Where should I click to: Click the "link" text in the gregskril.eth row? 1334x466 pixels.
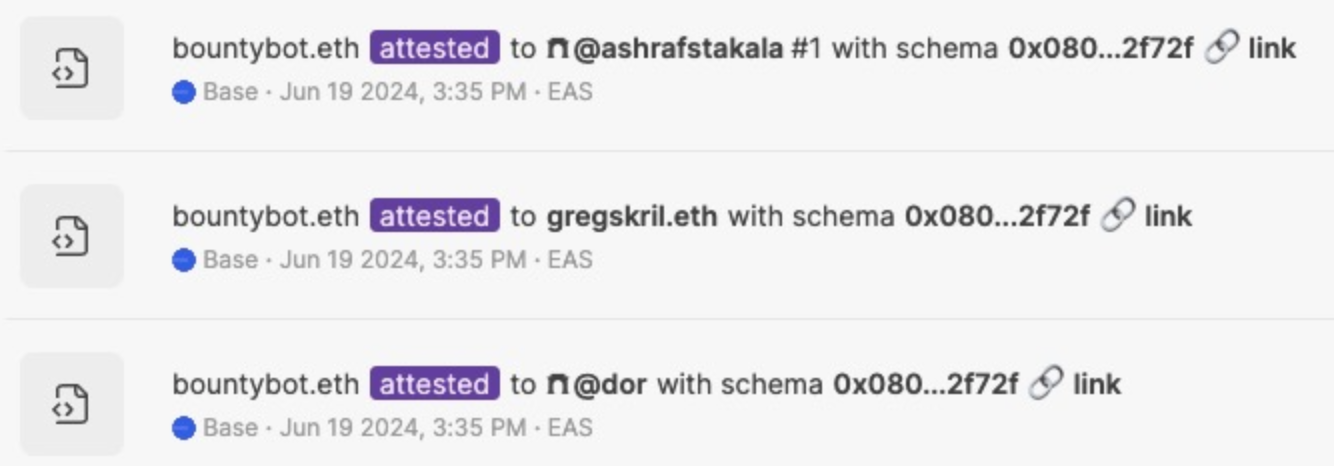1168,216
